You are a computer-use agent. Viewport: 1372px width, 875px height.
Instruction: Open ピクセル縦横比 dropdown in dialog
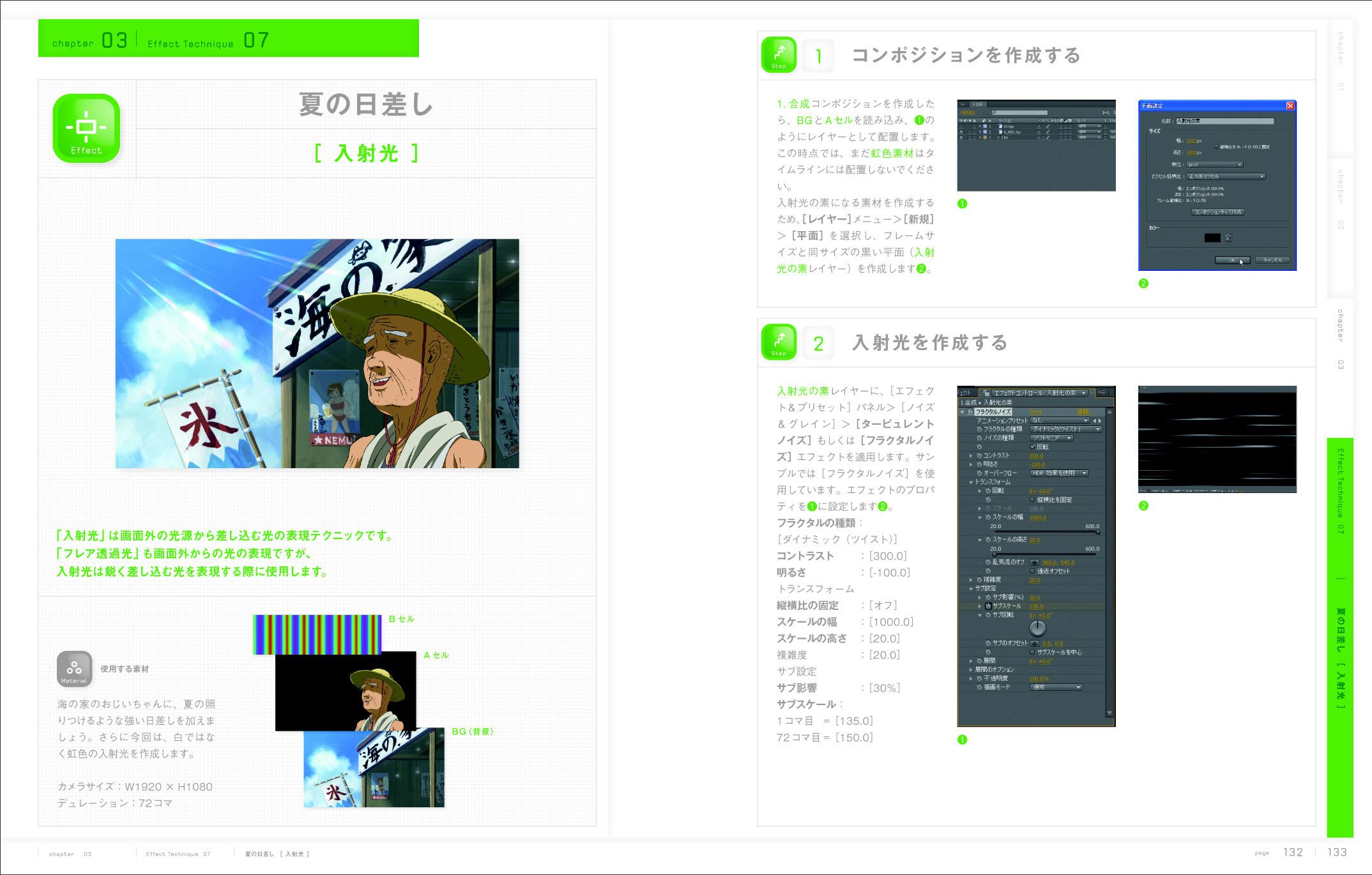click(1226, 176)
